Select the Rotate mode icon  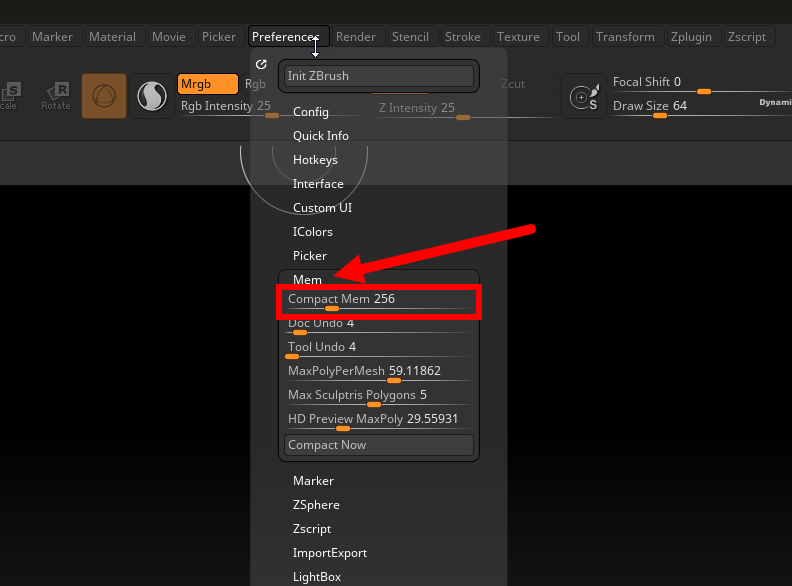point(56,95)
